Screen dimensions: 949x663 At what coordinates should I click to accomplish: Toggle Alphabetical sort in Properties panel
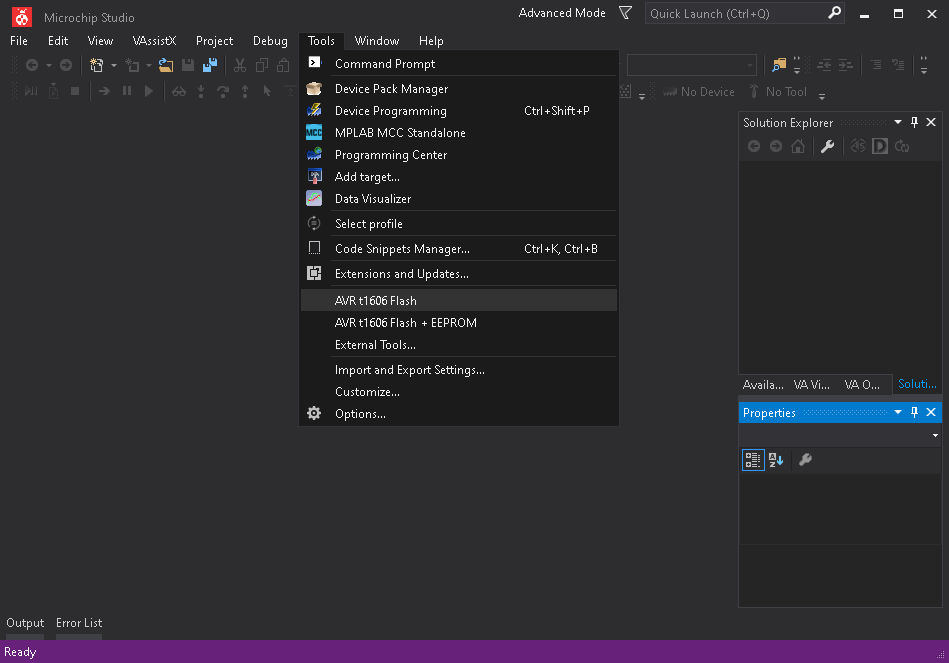(776, 460)
